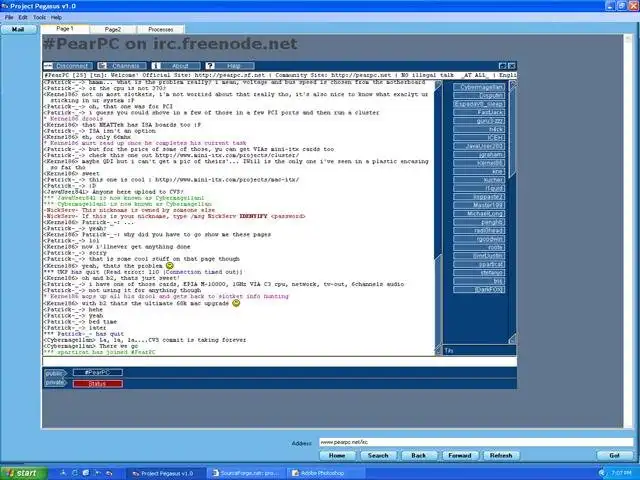The image size is (640, 480).
Task: Switch to SourceForge.net taskbar window
Action: point(246,473)
